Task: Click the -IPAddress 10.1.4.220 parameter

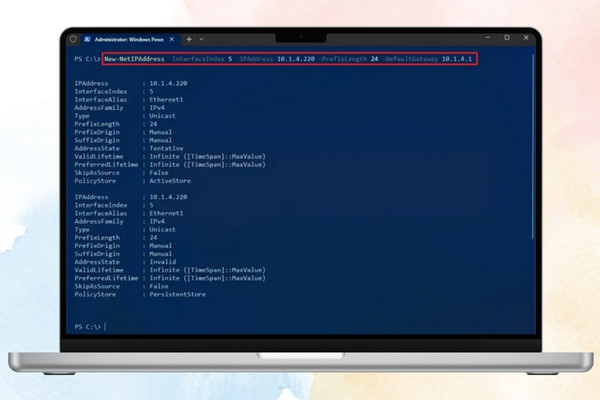Action: [x=275, y=59]
